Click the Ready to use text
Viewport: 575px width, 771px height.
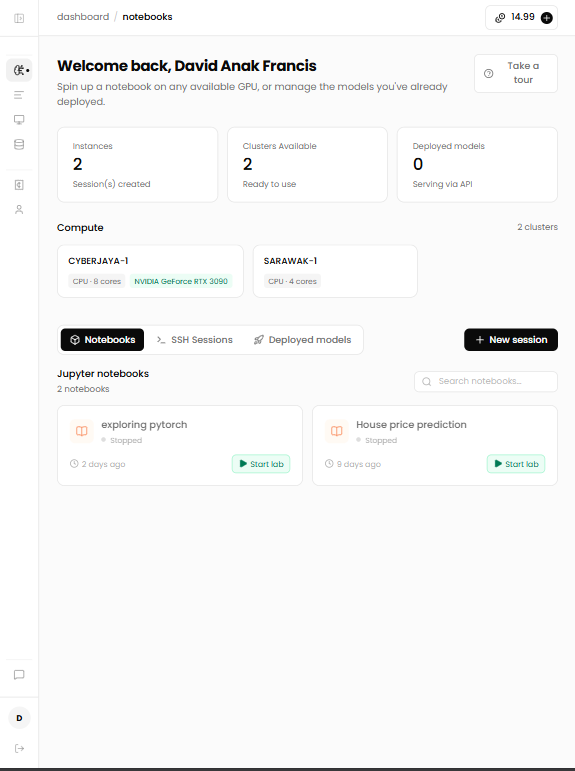pyautogui.click(x=270, y=184)
